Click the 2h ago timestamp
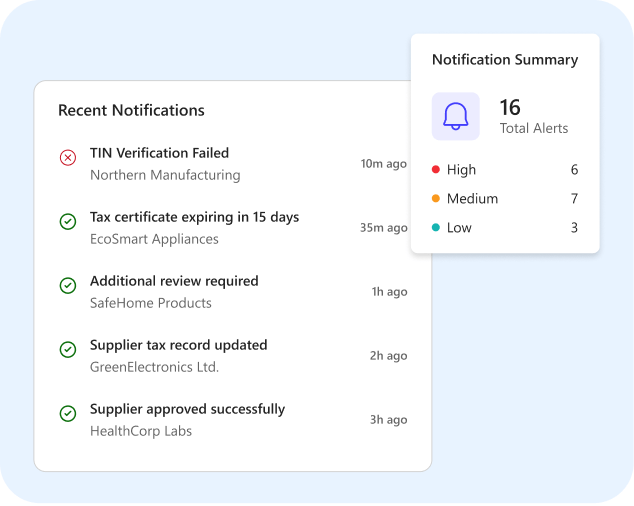 pyautogui.click(x=389, y=356)
